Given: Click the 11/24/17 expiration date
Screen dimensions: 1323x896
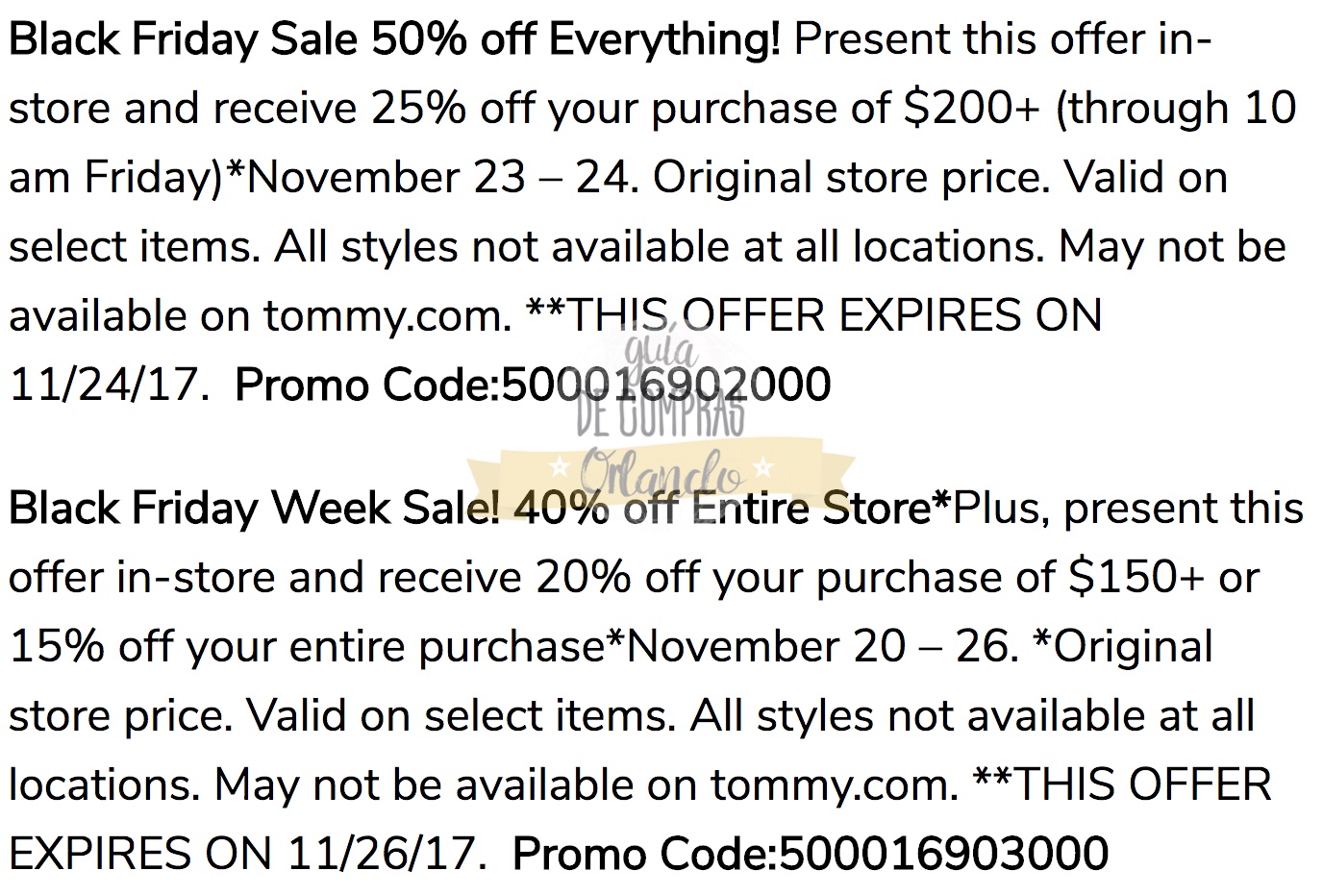Looking at the screenshot, I should tap(109, 386).
